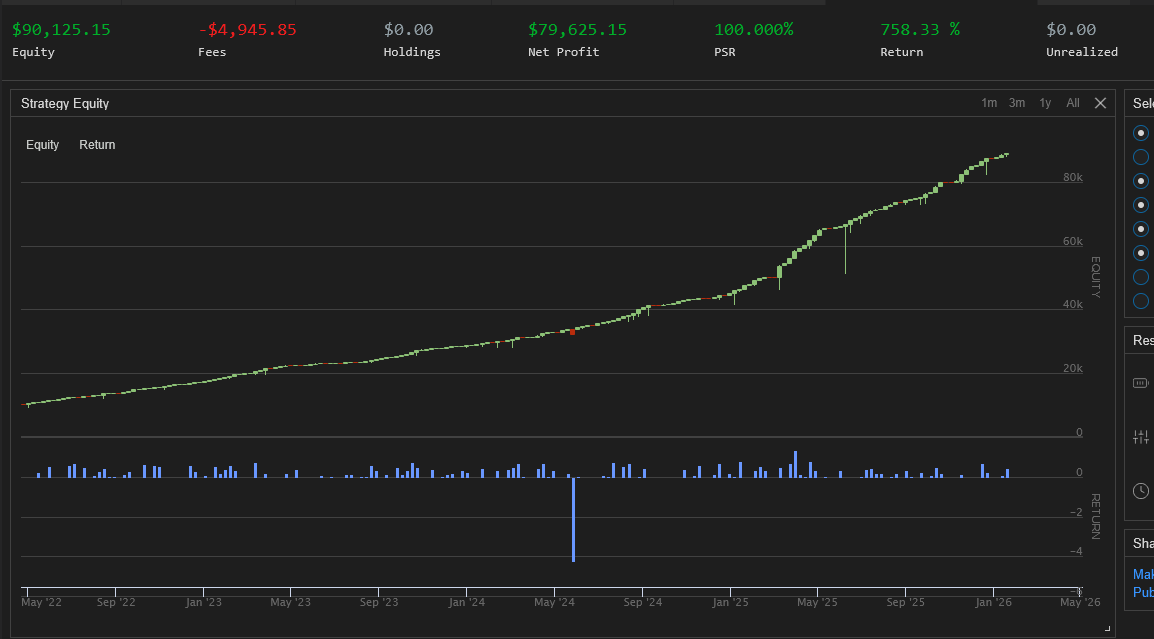
Task: Select the sixth radio option in chart selector
Action: pyautogui.click(x=1141, y=253)
